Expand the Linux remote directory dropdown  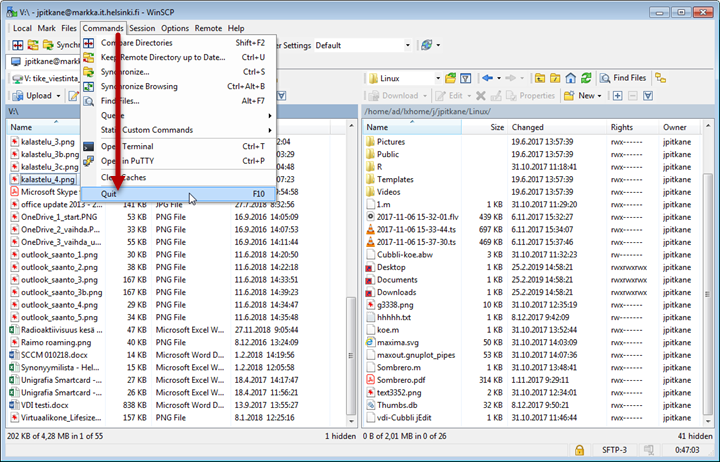click(437, 78)
